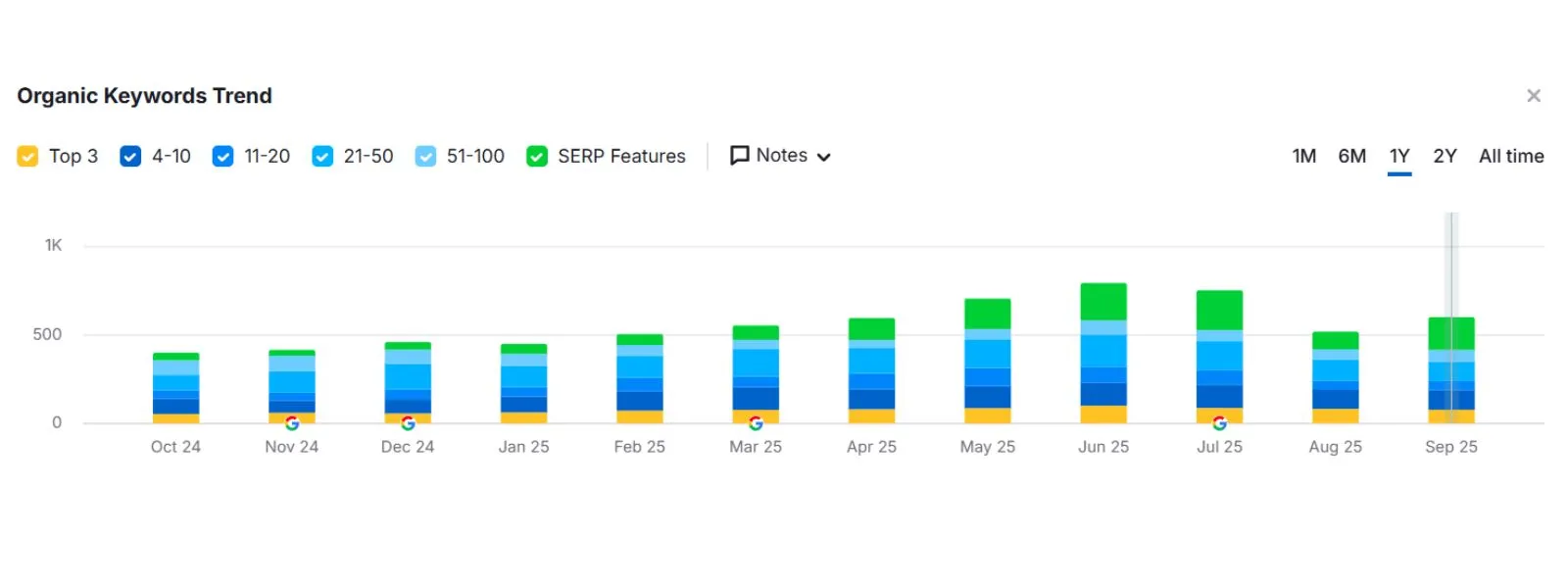Click the Aug 25 stacked bar
The image size is (1568, 585).
click(1335, 377)
